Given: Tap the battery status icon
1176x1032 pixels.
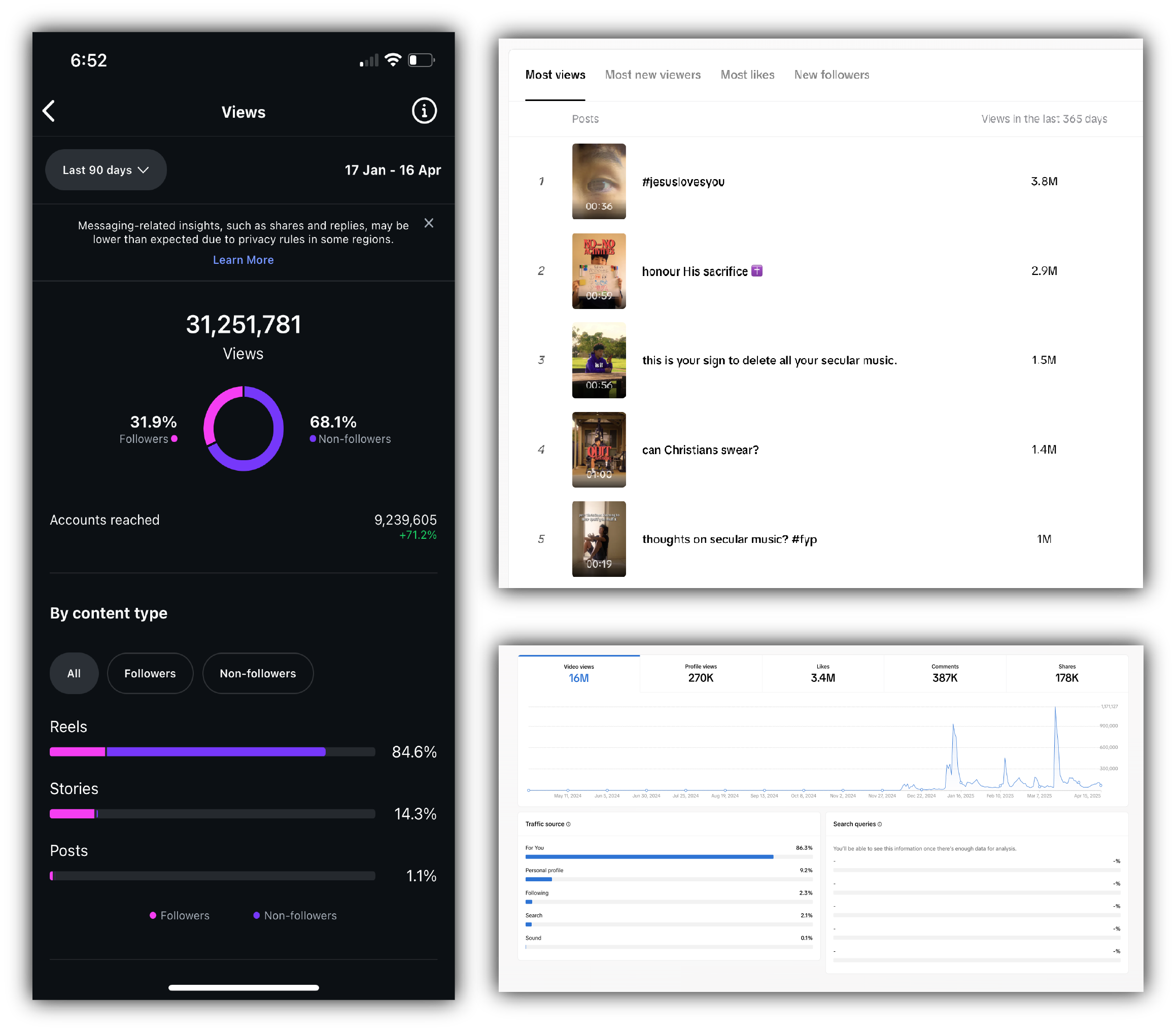Looking at the screenshot, I should (x=421, y=60).
